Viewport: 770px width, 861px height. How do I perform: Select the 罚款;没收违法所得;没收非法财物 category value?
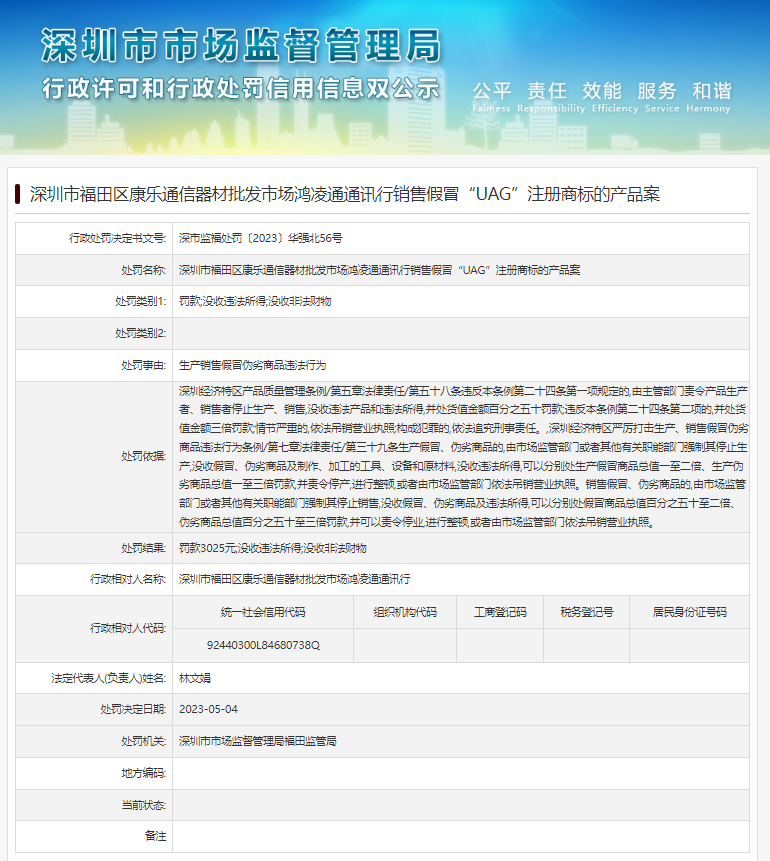(x=255, y=301)
